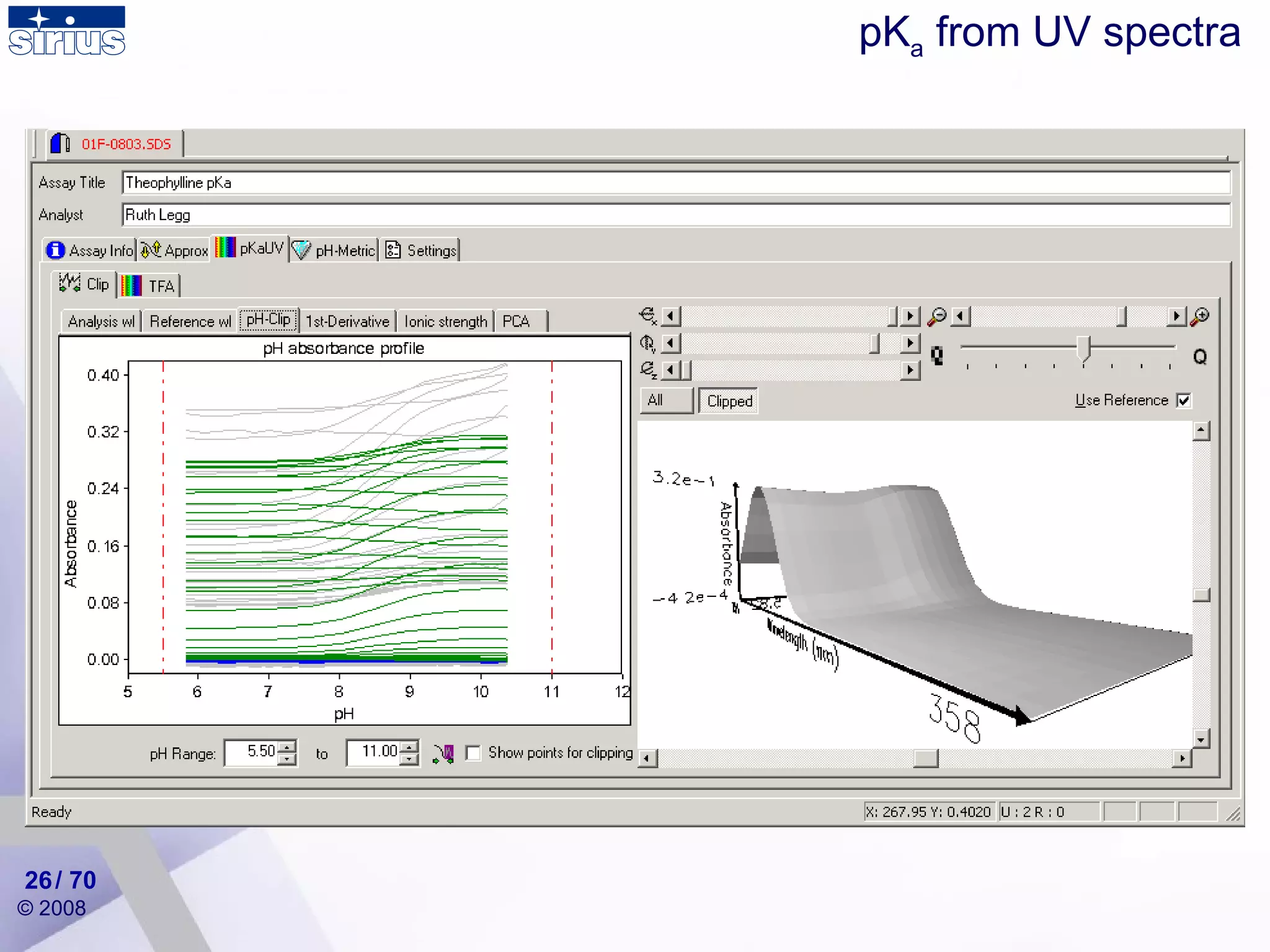The image size is (1270, 952).
Task: Show All spectra data
Action: click(666, 401)
